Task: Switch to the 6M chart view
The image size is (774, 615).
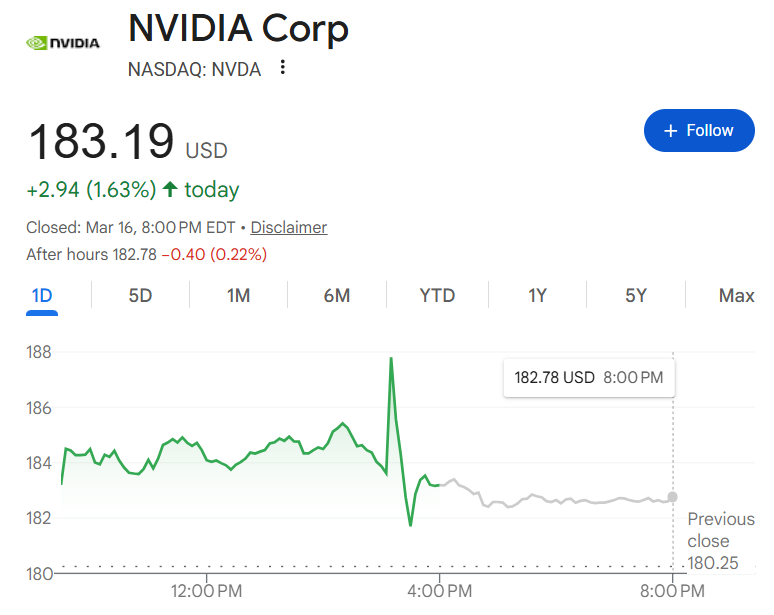Action: (x=337, y=295)
